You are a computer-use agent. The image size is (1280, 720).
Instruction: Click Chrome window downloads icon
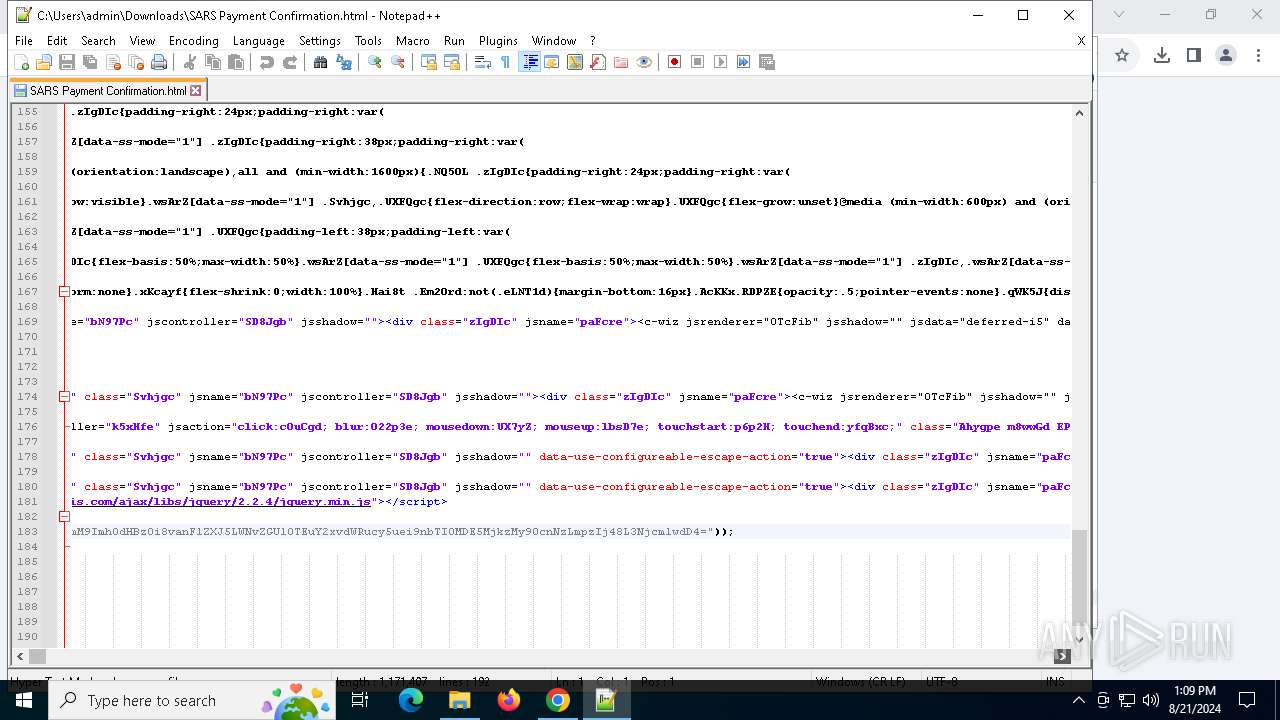coord(1161,55)
